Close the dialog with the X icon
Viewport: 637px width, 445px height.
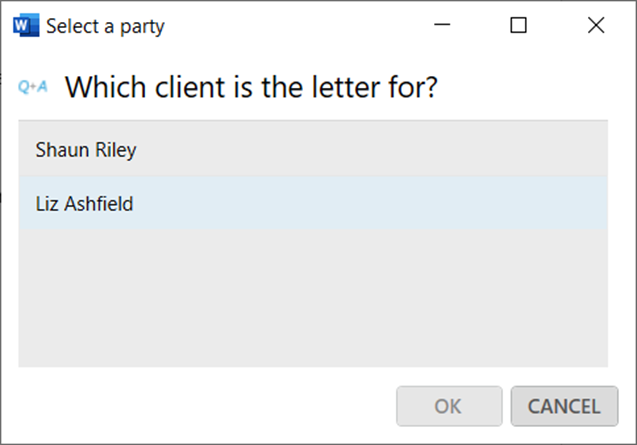[x=596, y=25]
